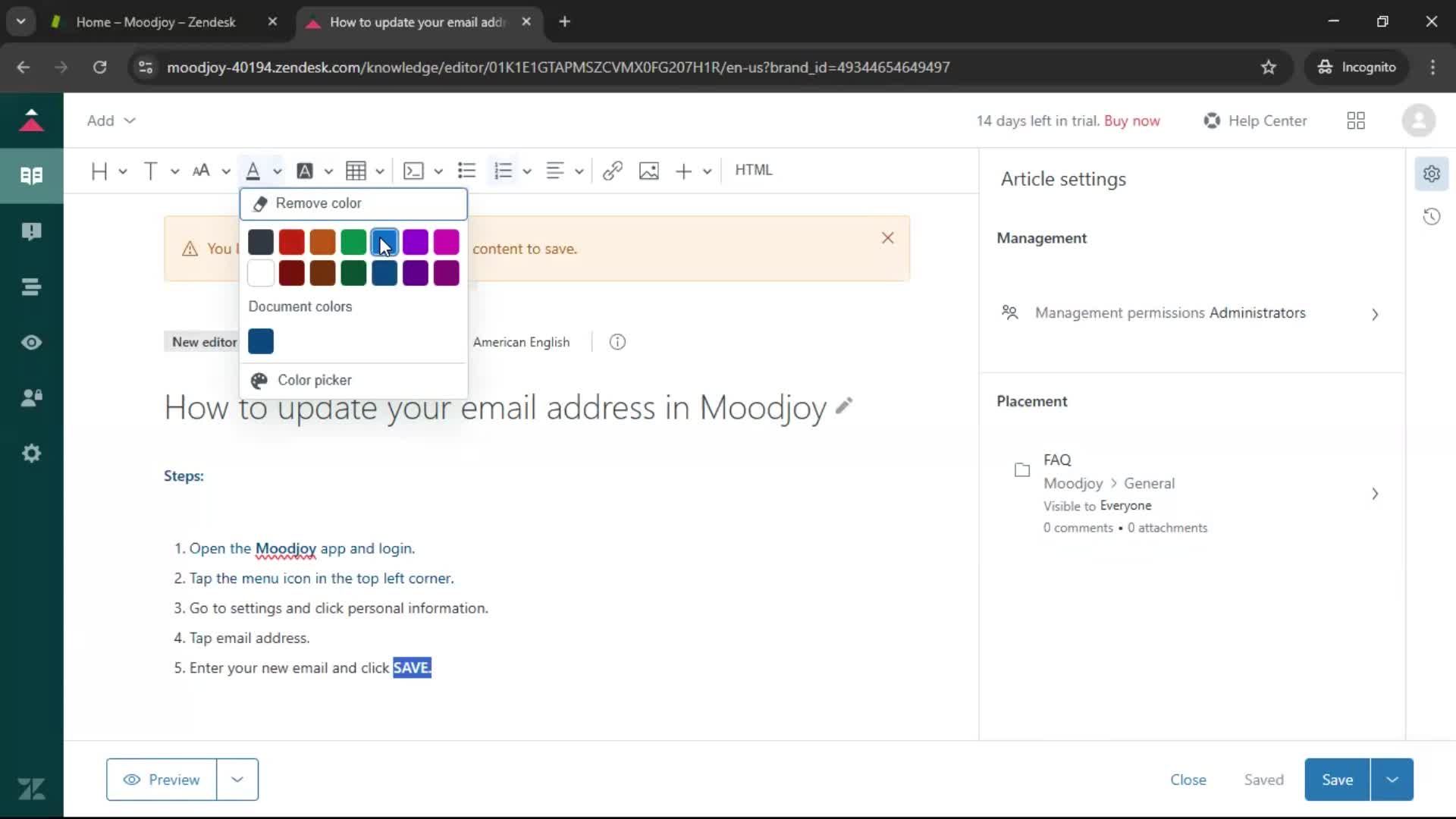Edit article title with pencil icon
Viewport: 1456px width, 819px height.
[844, 406]
